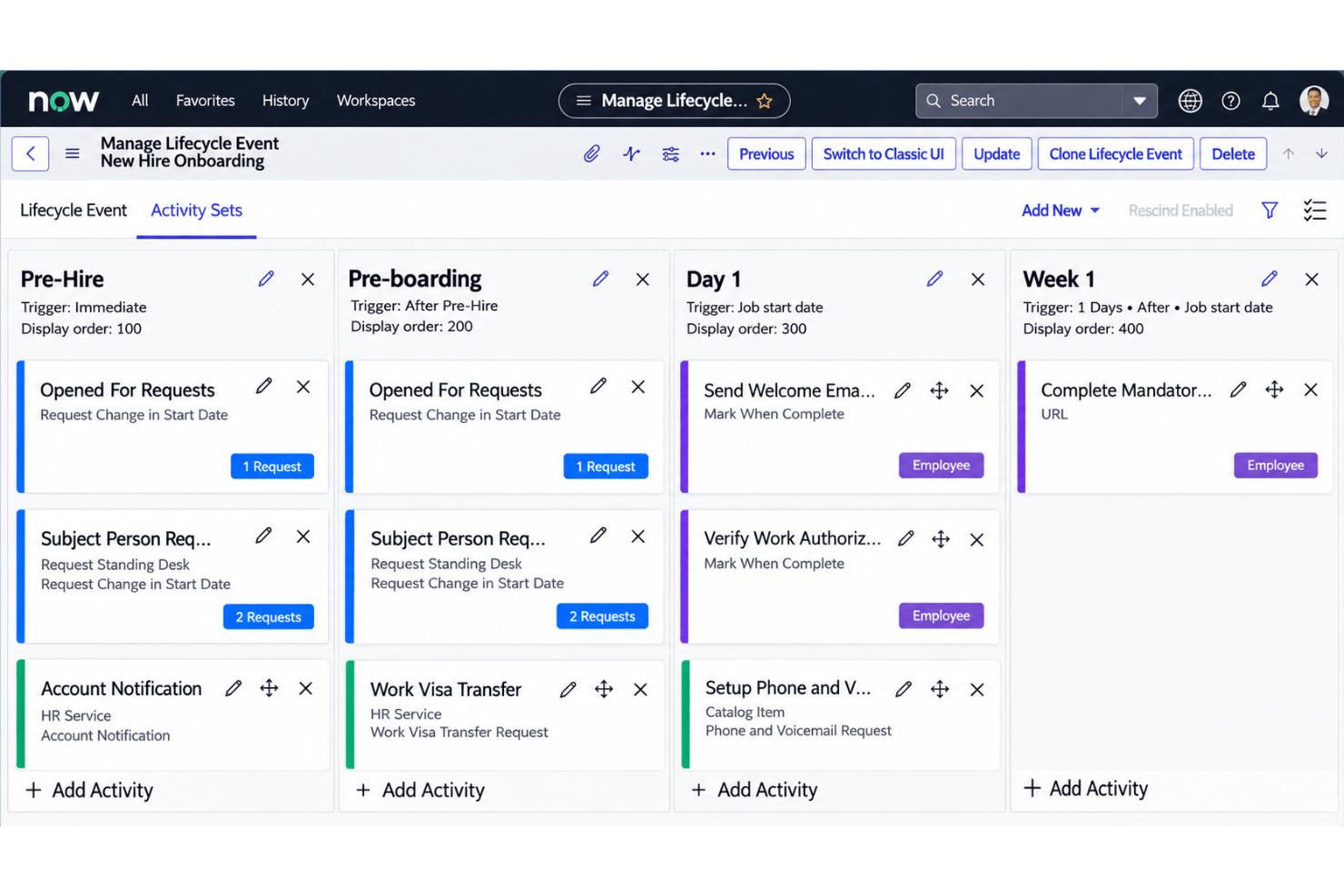Open the search scope dropdown arrow
Screen dimensions: 1344x896
tap(1140, 101)
